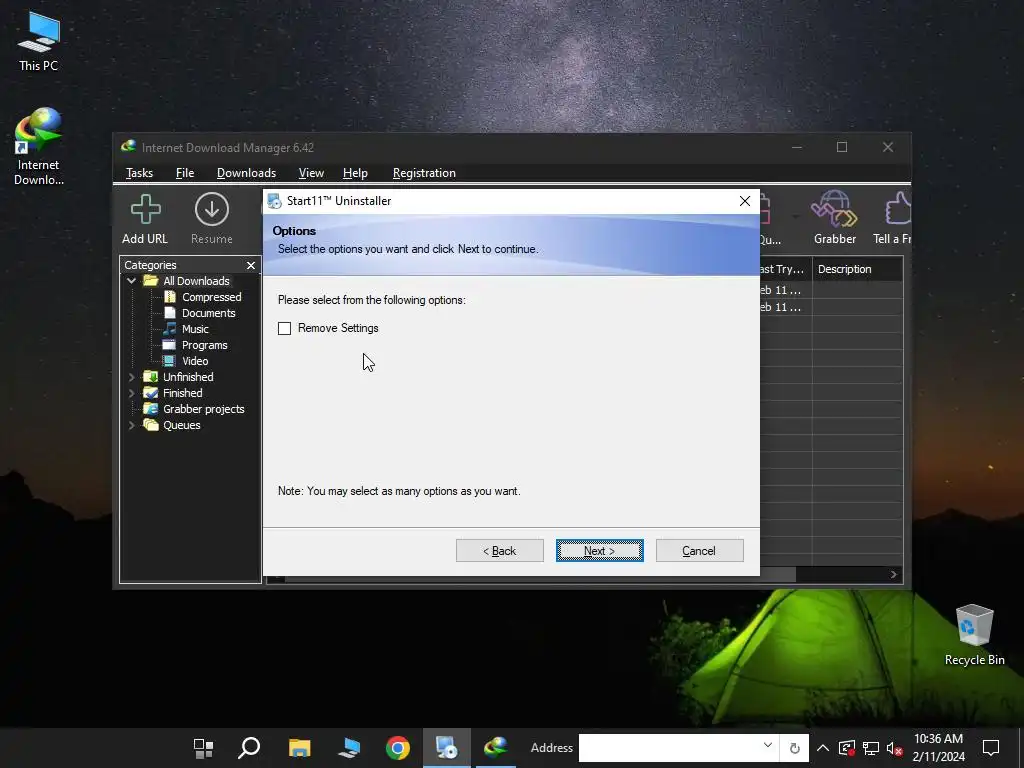
Task: Click the Address refresh button
Action: tap(794, 748)
